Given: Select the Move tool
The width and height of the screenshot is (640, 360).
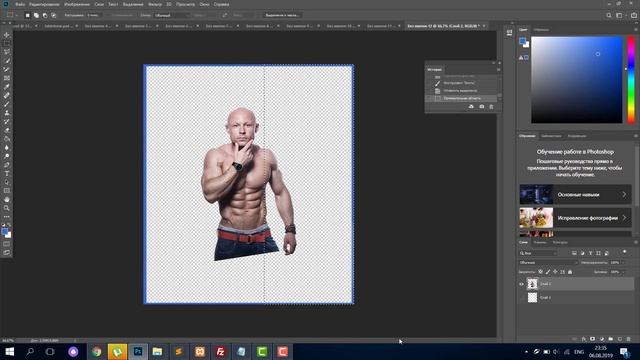Looking at the screenshot, I should tap(7, 35).
